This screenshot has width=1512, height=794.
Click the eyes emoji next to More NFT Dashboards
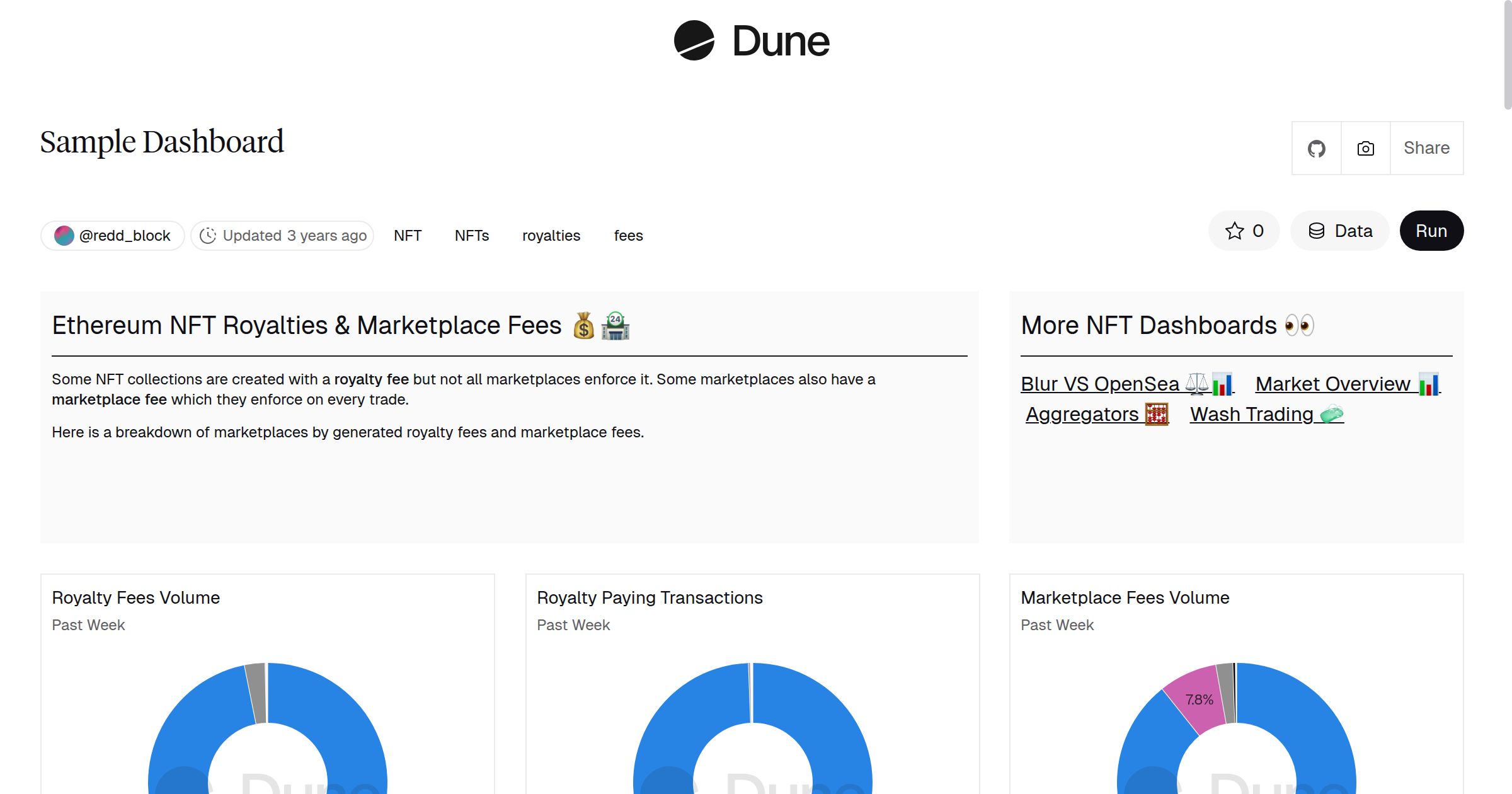pyautogui.click(x=1300, y=325)
